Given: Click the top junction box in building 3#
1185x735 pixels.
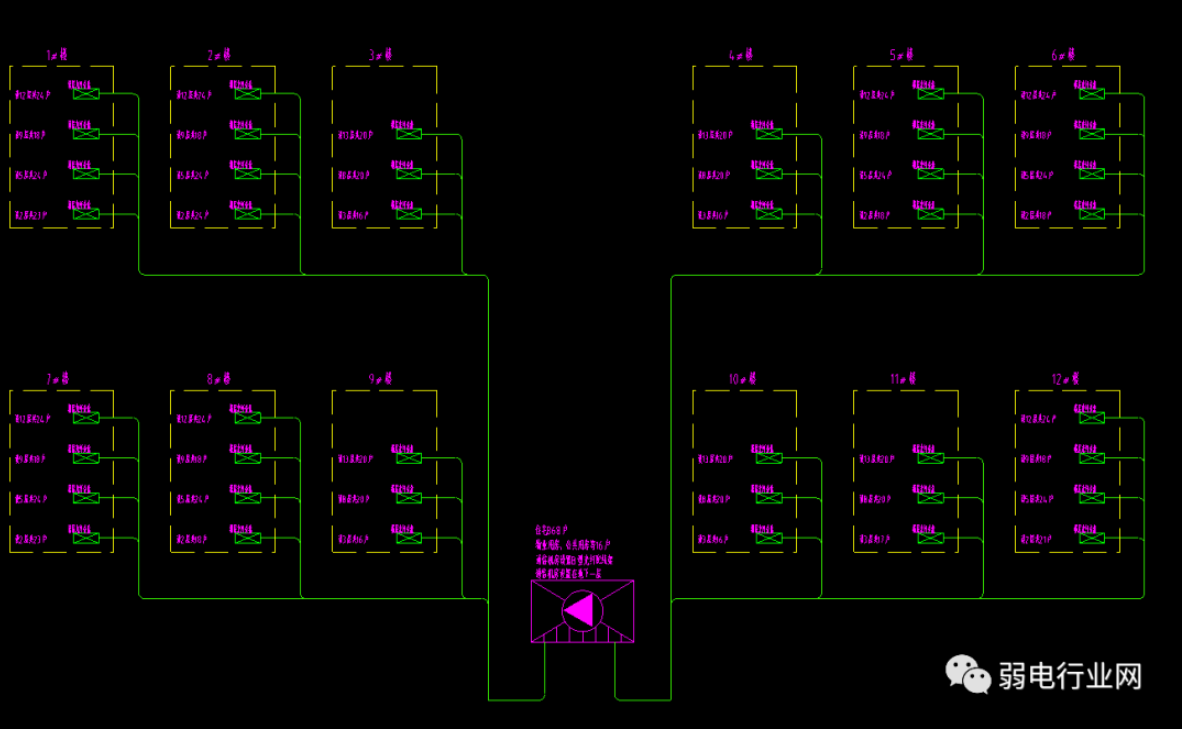Looking at the screenshot, I should (x=408, y=134).
